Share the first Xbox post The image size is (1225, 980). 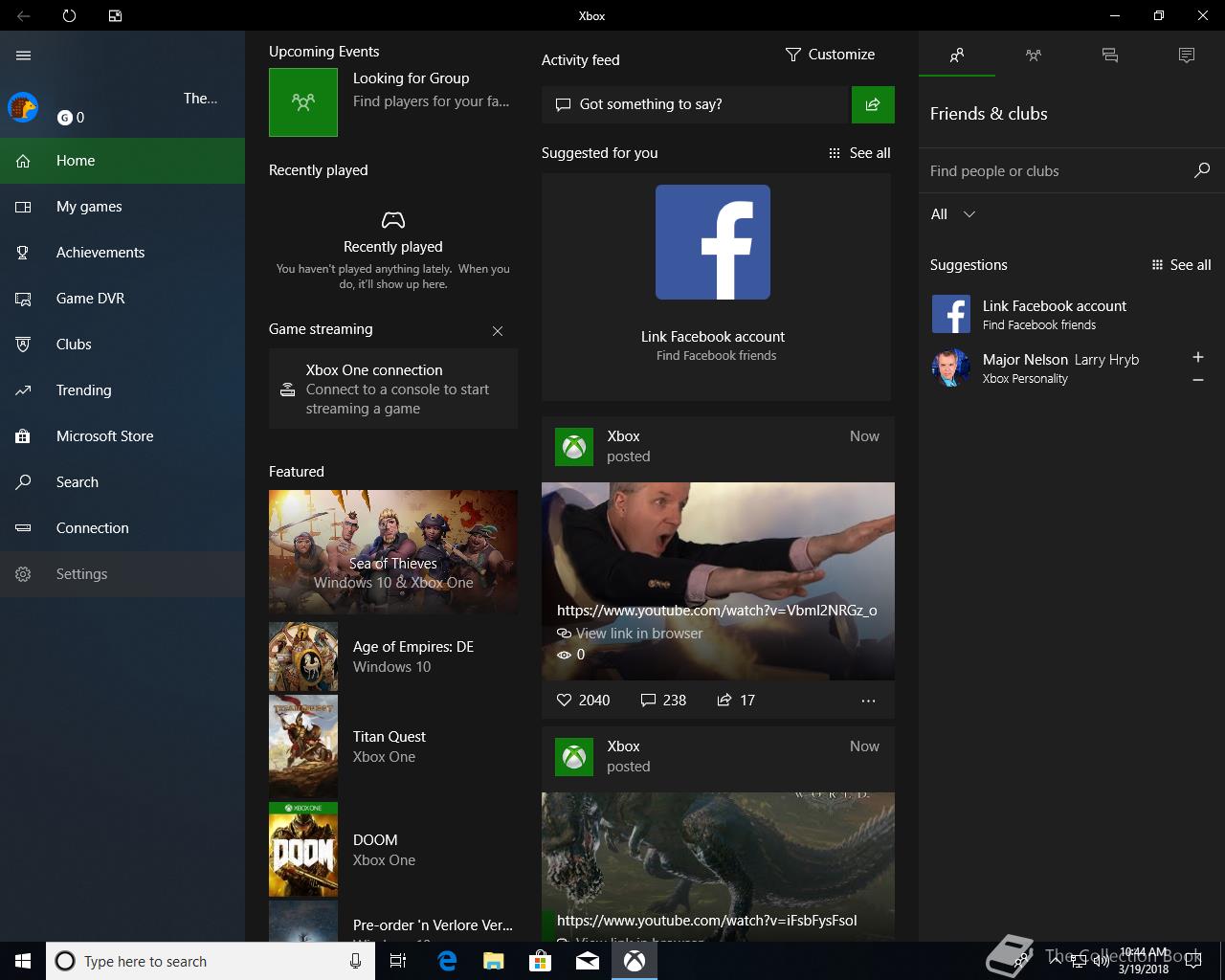click(x=736, y=701)
